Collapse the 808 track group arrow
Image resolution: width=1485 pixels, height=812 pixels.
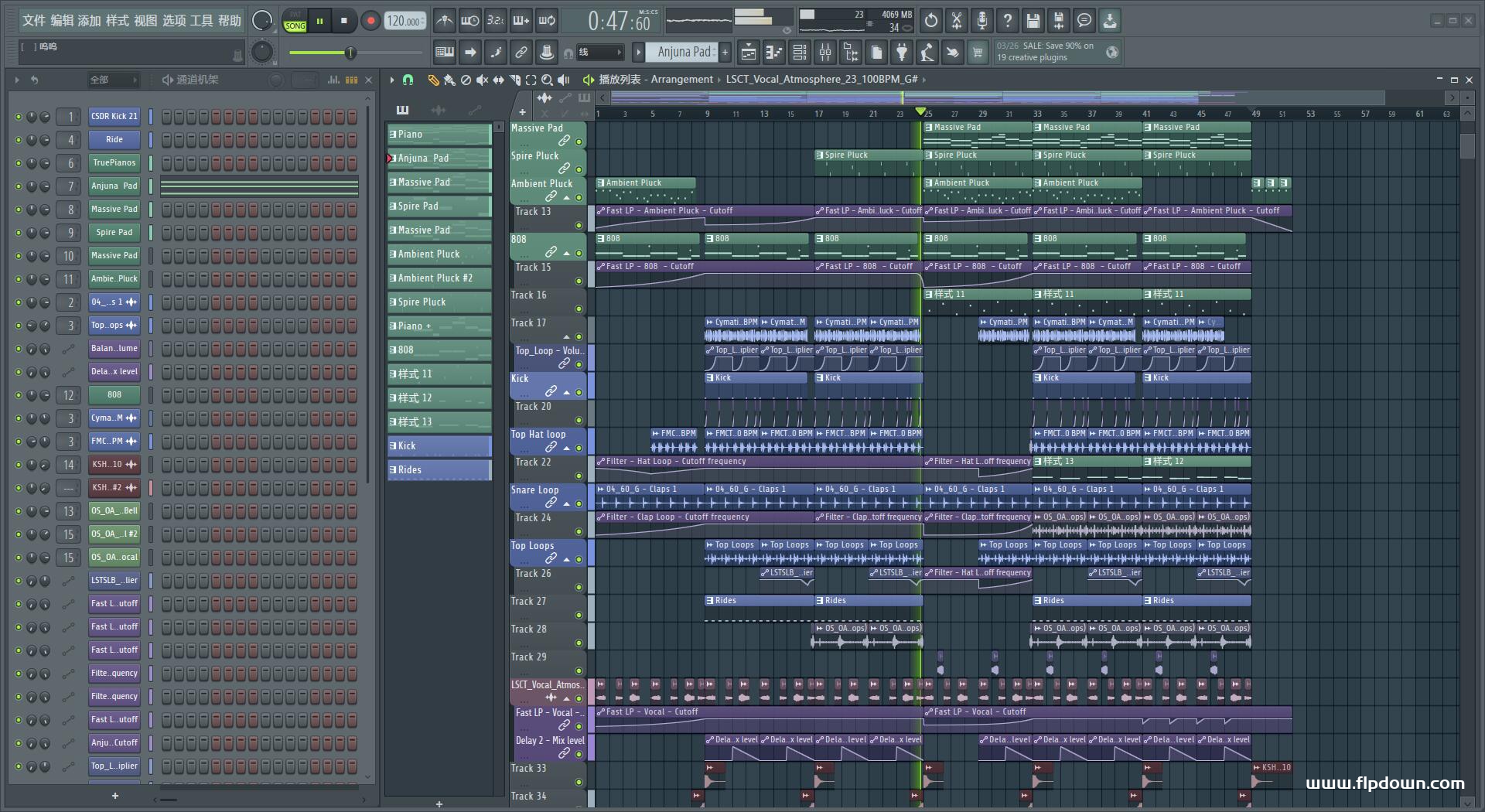tap(567, 254)
